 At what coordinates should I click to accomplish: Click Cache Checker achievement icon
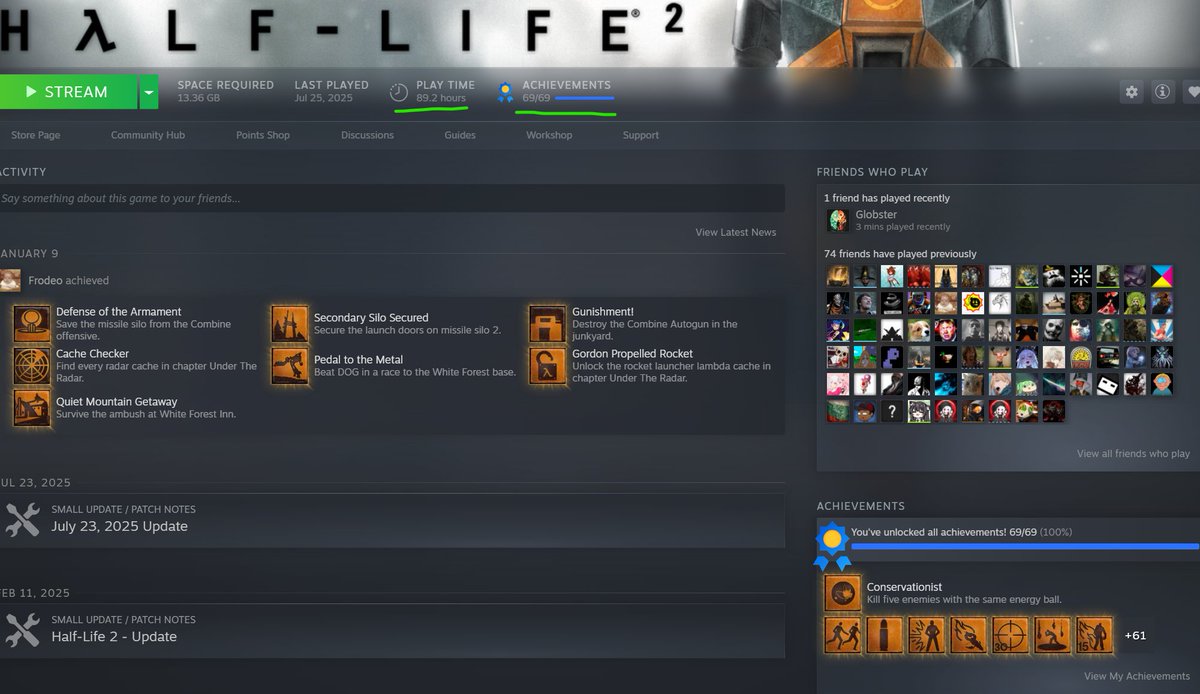coord(32,366)
